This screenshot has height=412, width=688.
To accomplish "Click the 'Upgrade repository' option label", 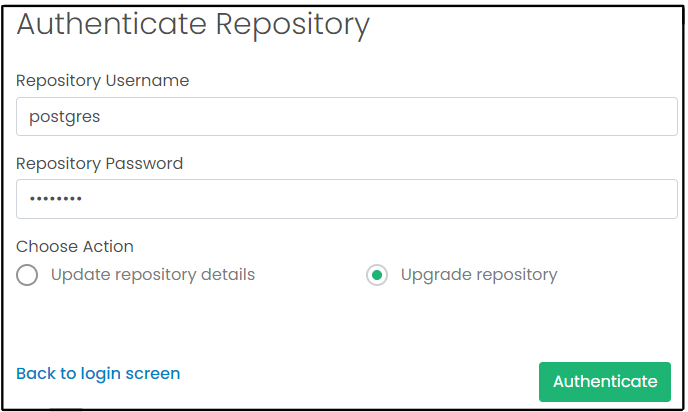I will point(478,275).
